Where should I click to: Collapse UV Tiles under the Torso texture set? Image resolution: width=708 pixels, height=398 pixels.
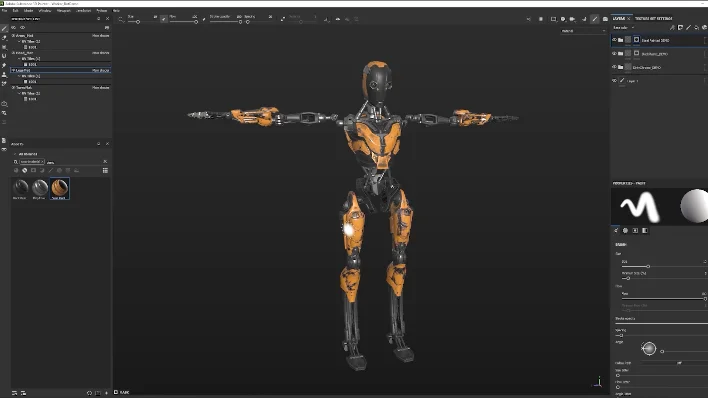(x=19, y=94)
